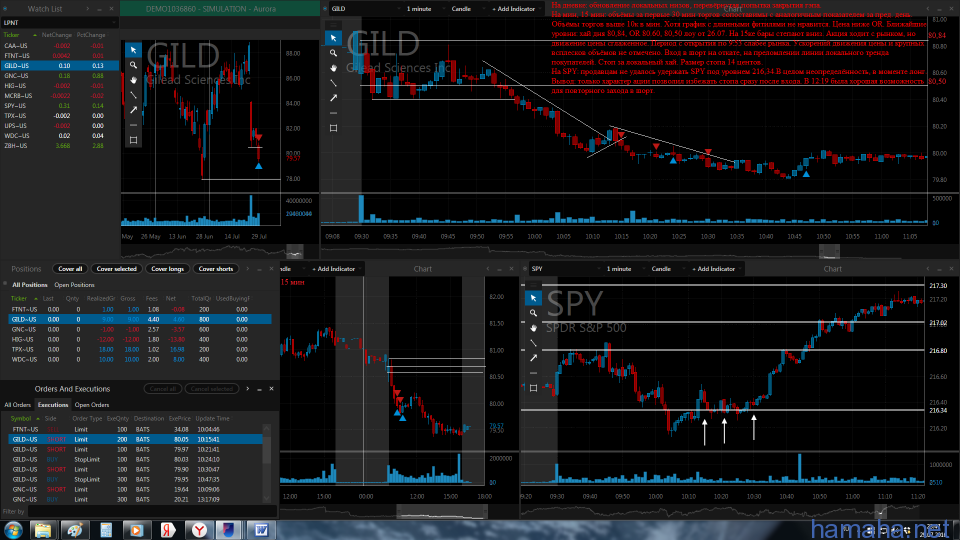960x540 pixels.
Task: Select hand pan tool in SPY chart
Action: click(533, 328)
